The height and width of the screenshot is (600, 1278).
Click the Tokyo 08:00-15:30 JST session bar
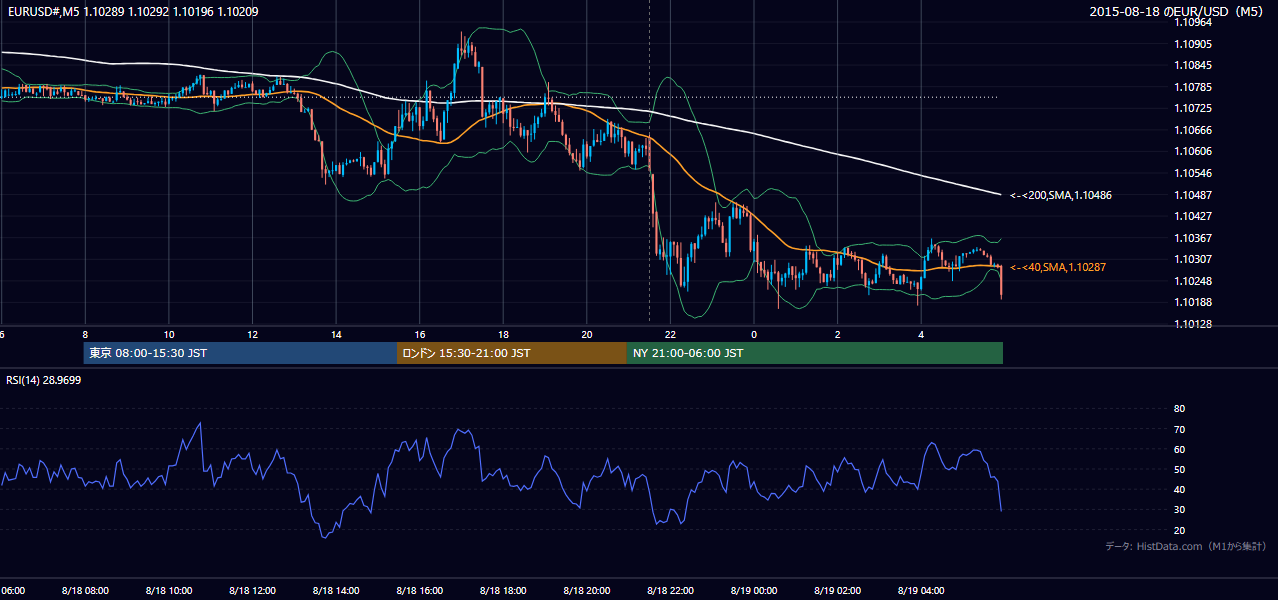pyautogui.click(x=240, y=353)
